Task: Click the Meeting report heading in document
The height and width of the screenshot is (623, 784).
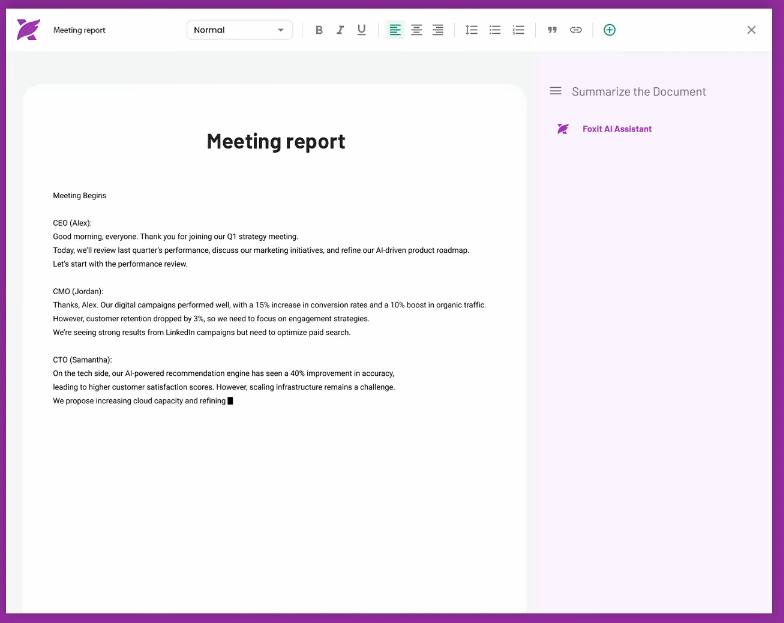Action: (x=275, y=141)
